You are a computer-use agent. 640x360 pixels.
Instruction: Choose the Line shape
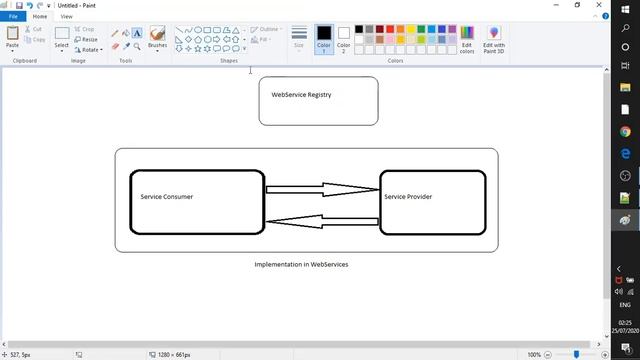click(x=179, y=30)
